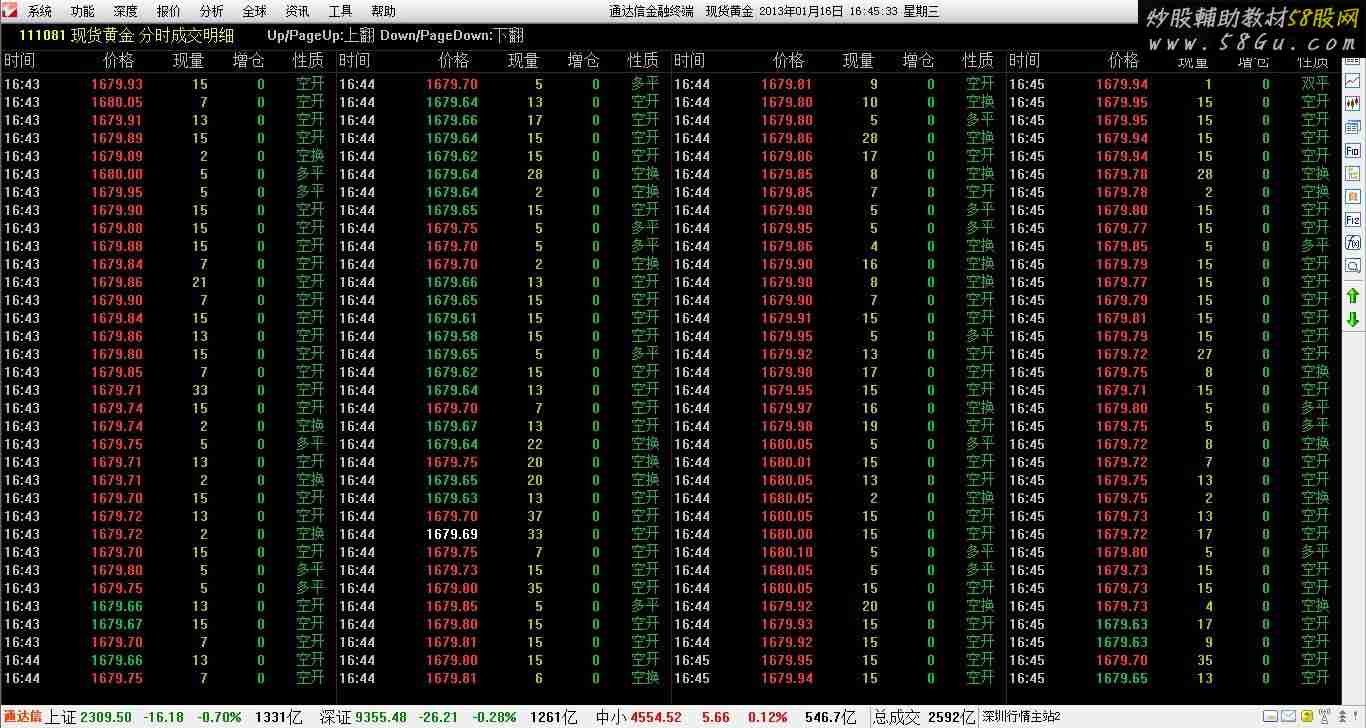Click the orange sidebar icon above F12
Image resolution: width=1366 pixels, height=728 pixels.
pos(1353,196)
